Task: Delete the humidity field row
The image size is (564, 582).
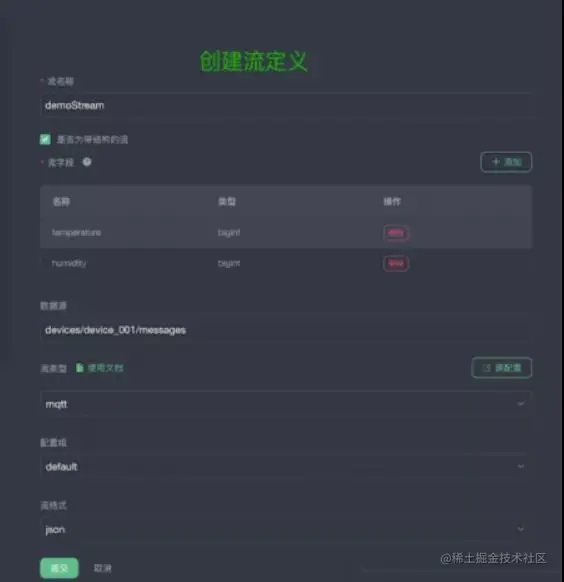Action: point(396,263)
